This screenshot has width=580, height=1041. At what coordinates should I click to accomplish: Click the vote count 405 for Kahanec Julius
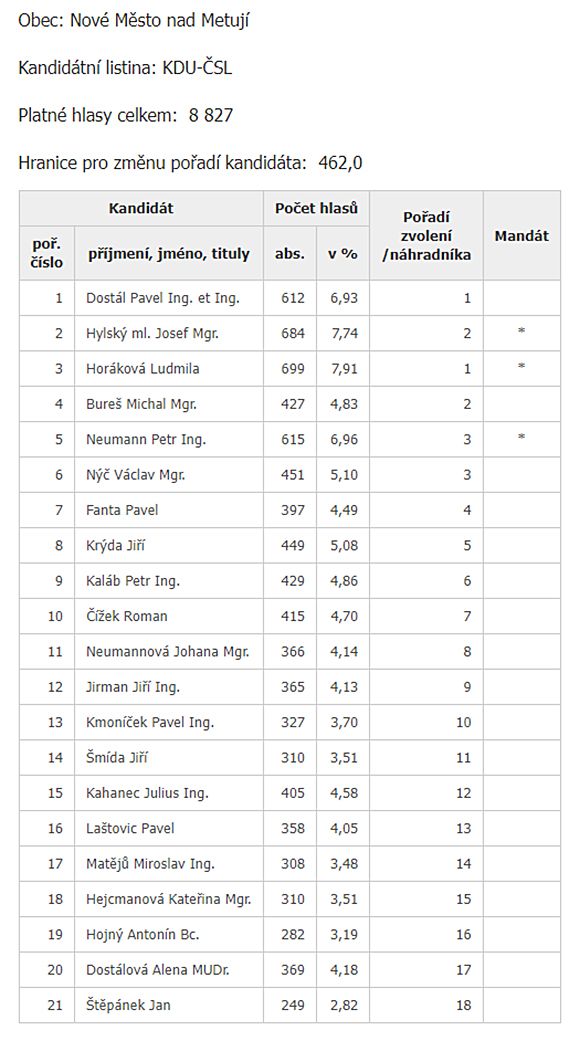tap(293, 793)
